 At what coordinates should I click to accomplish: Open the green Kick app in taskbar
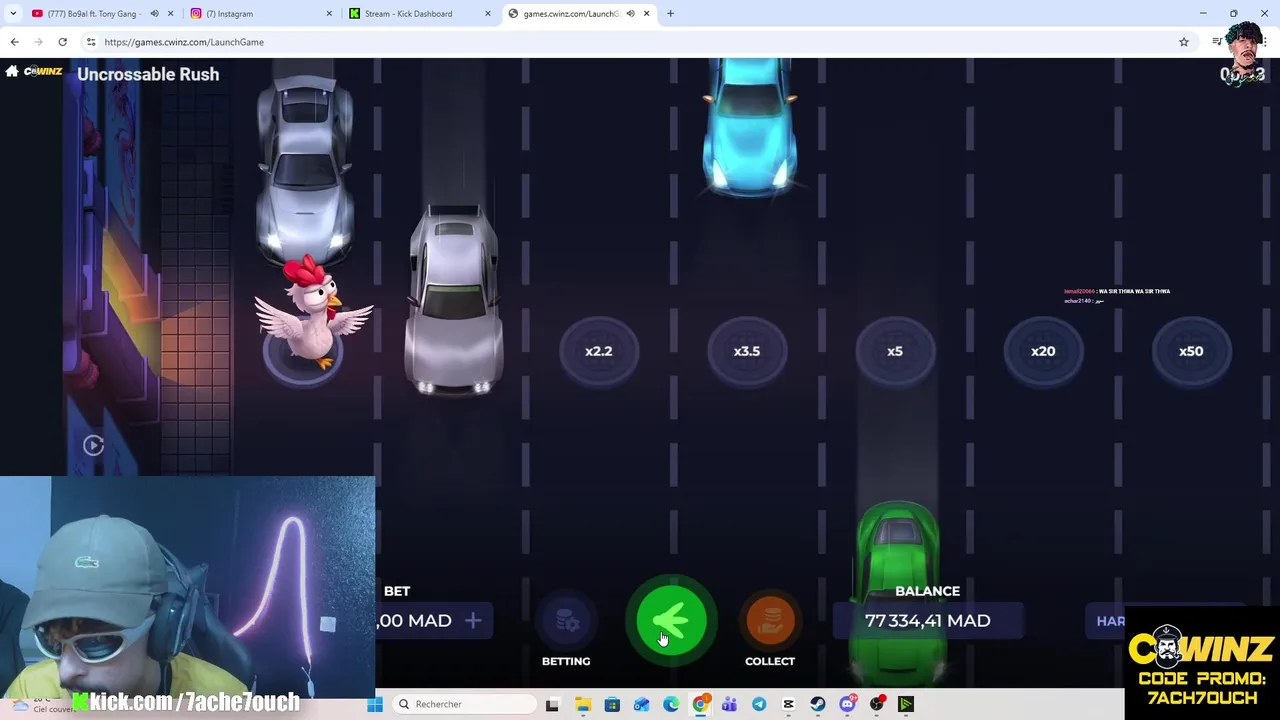[x=906, y=704]
